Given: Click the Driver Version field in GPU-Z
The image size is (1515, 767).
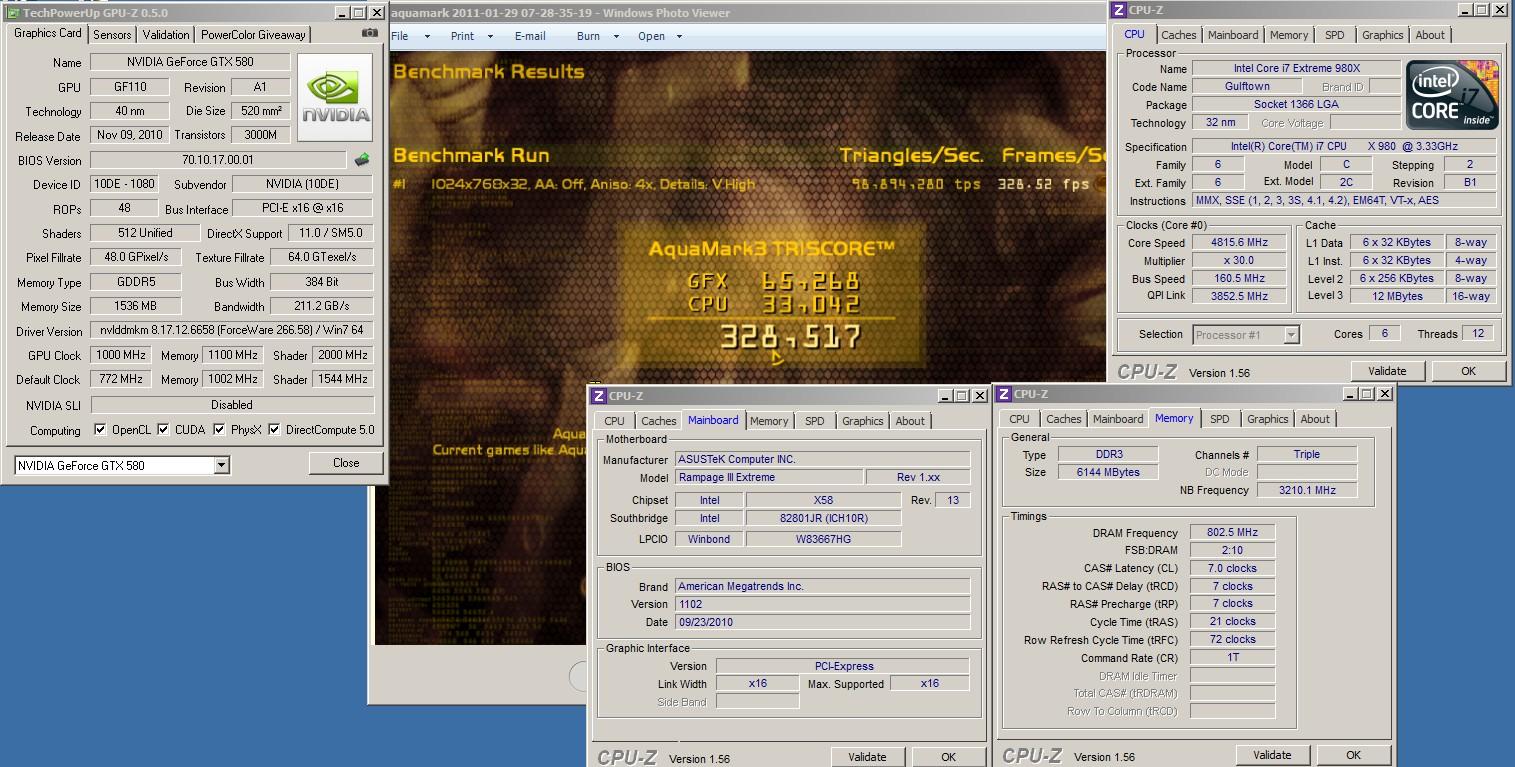Looking at the screenshot, I should tap(232, 331).
